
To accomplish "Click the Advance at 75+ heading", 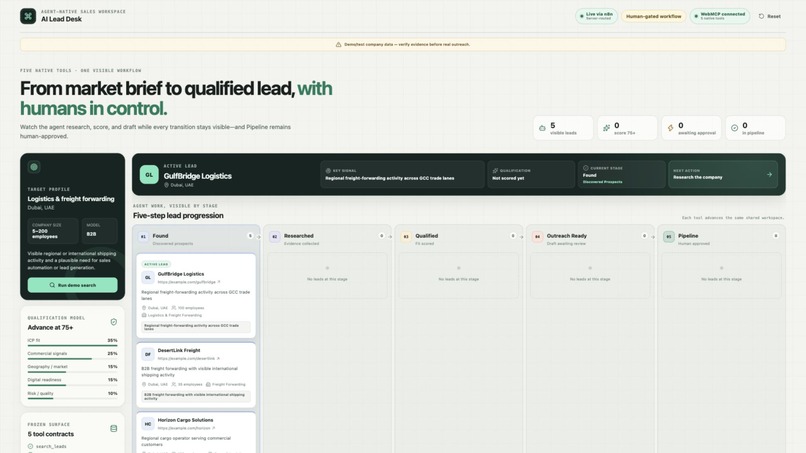I will [x=50, y=328].
